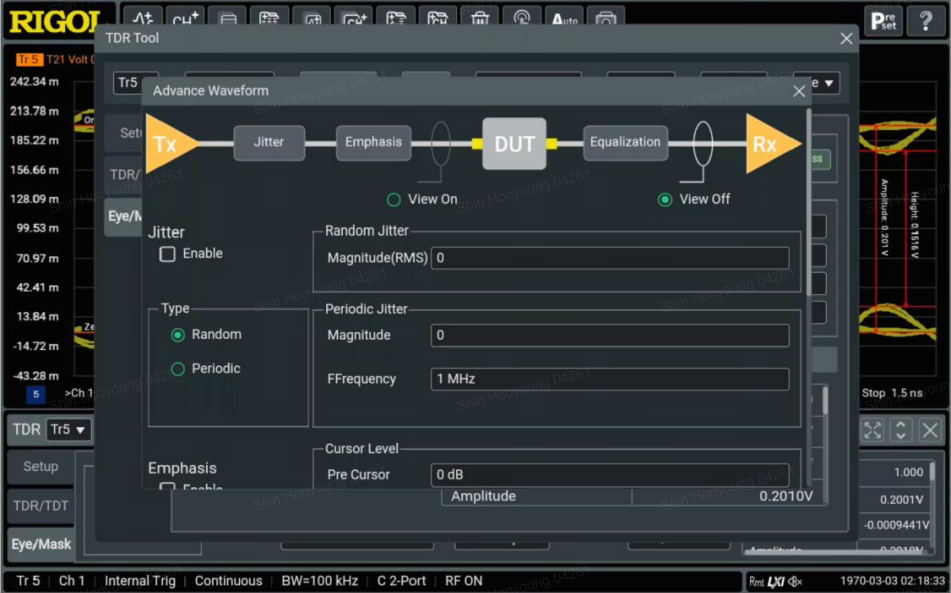This screenshot has height=593, width=951.
Task: Click the Pre Cursor 0 dB field
Action: [x=610, y=475]
